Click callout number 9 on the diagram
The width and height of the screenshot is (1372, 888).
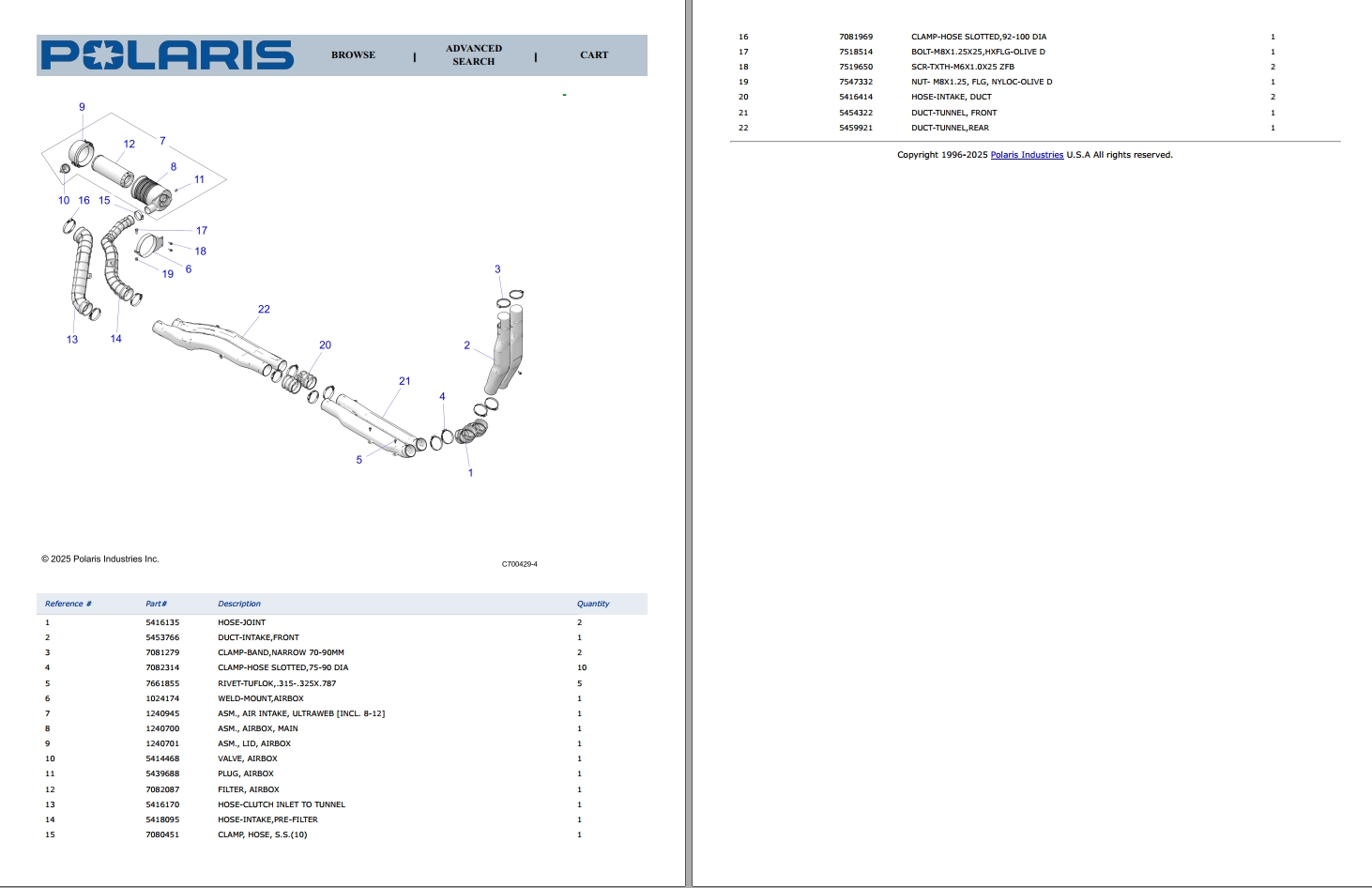tap(83, 107)
